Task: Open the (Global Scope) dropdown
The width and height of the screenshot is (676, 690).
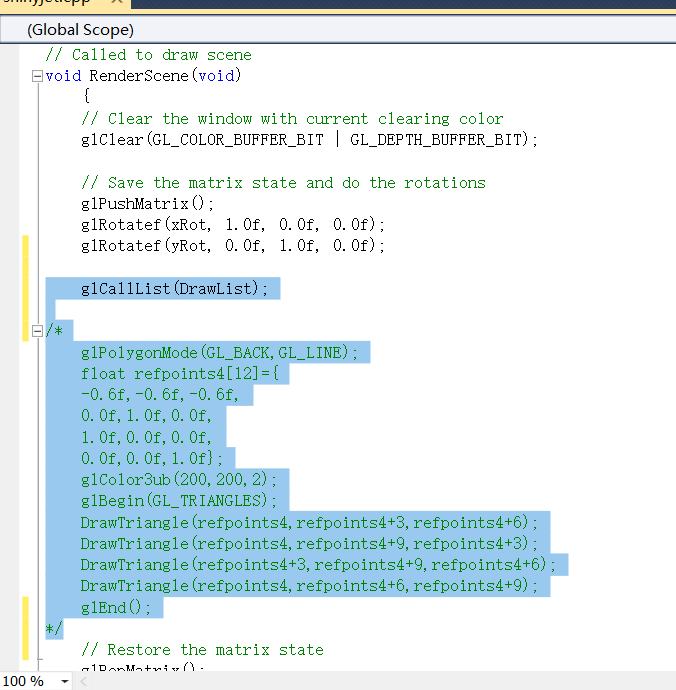Action: point(338,30)
